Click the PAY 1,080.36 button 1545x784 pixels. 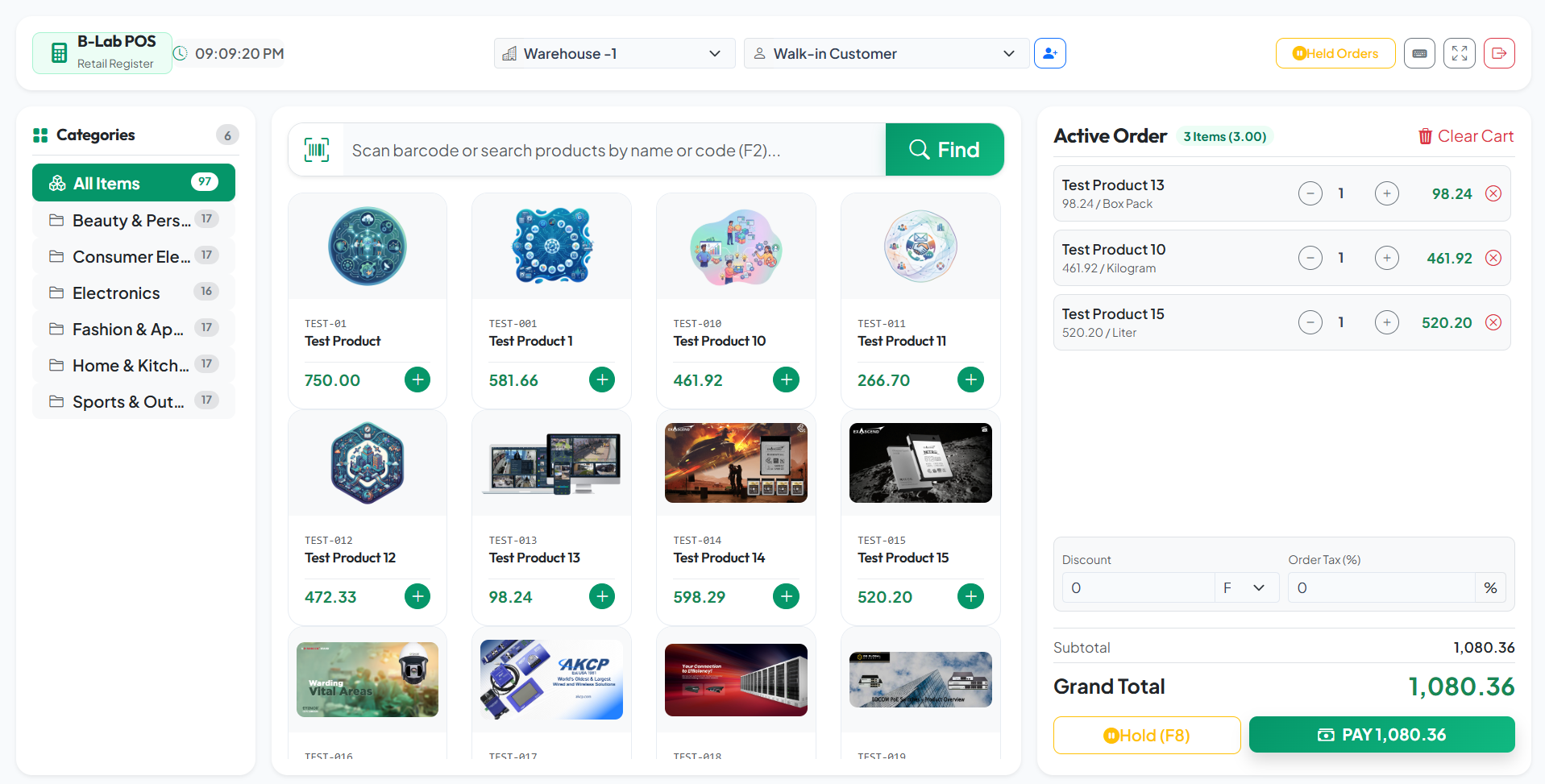(x=1382, y=734)
